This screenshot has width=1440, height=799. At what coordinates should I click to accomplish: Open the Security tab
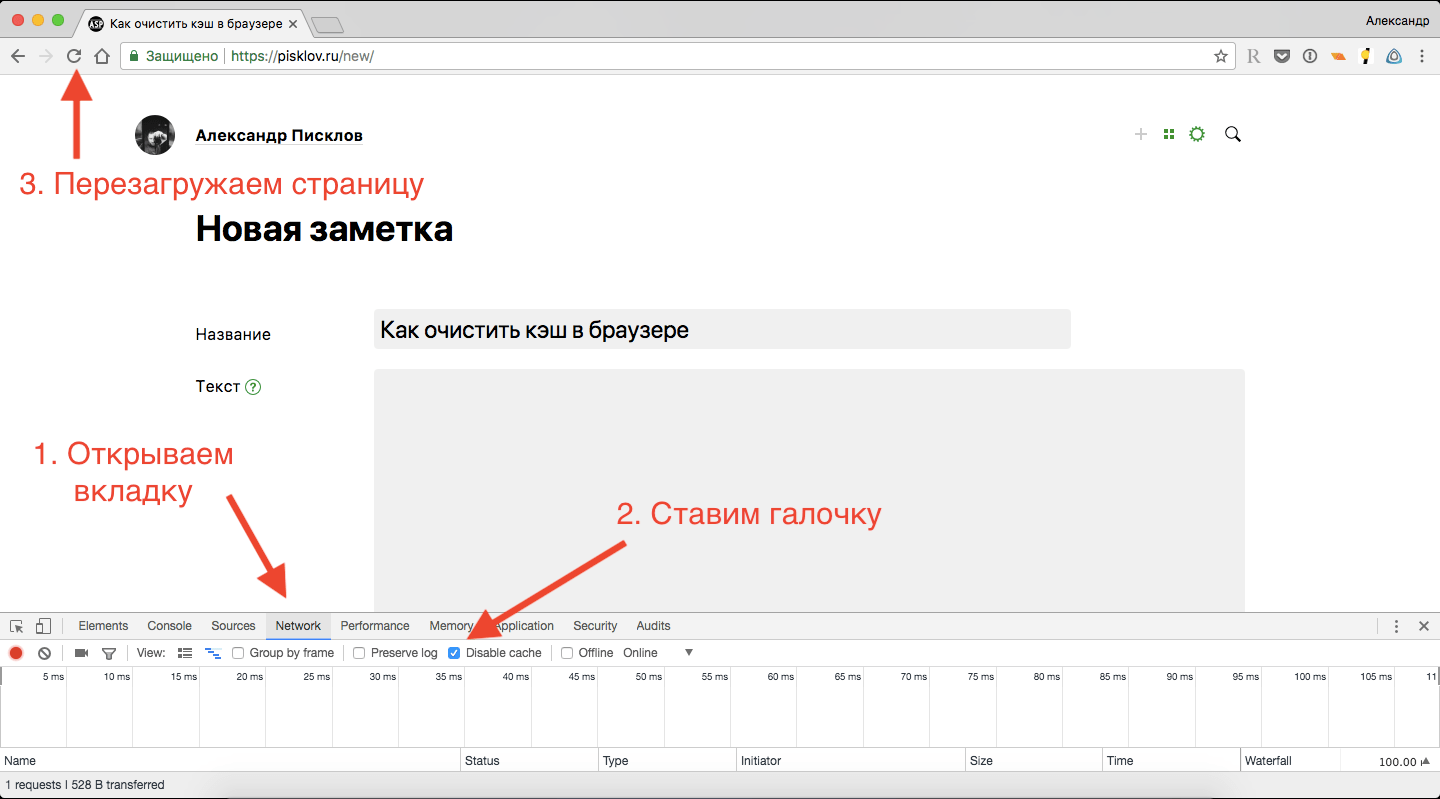(x=595, y=626)
